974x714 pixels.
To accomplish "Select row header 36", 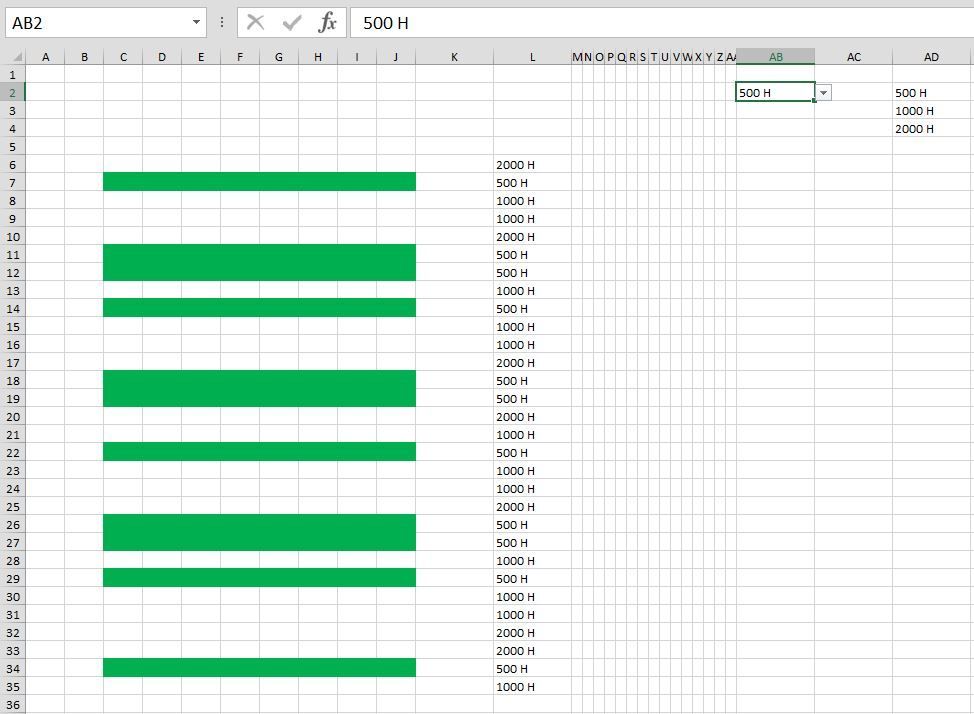I will [12, 705].
